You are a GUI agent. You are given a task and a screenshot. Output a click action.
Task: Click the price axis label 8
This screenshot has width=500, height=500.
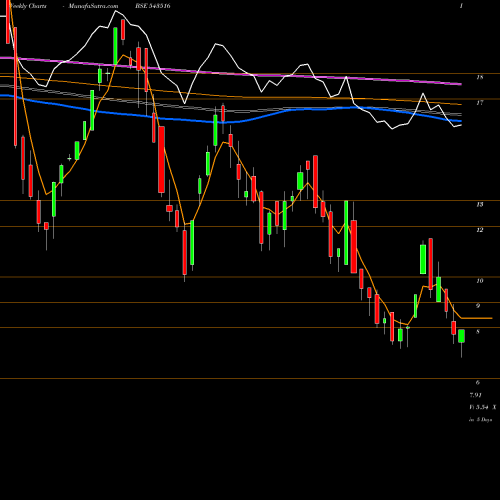pos(478,332)
